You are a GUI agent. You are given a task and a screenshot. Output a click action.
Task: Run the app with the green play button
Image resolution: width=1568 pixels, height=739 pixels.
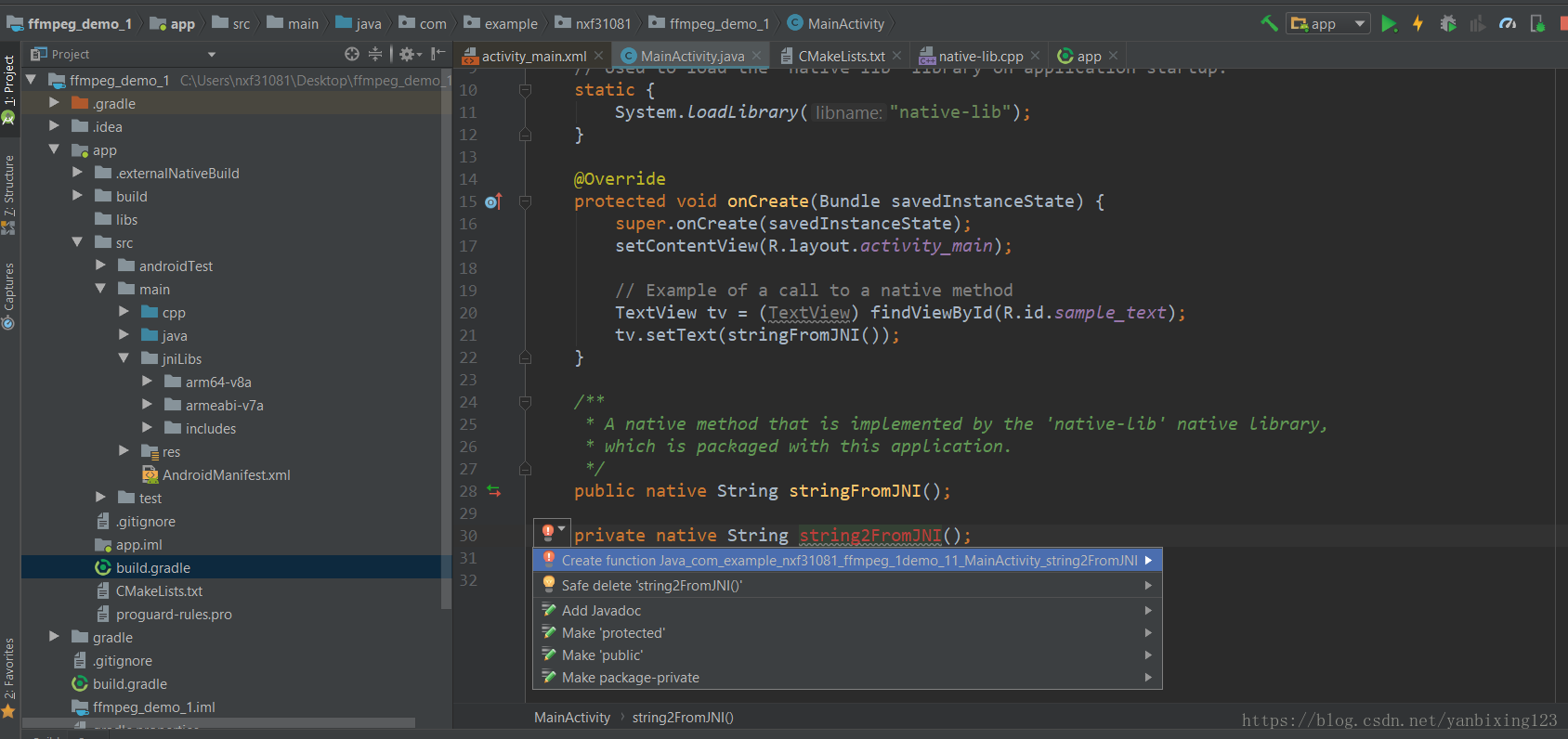tap(1389, 24)
